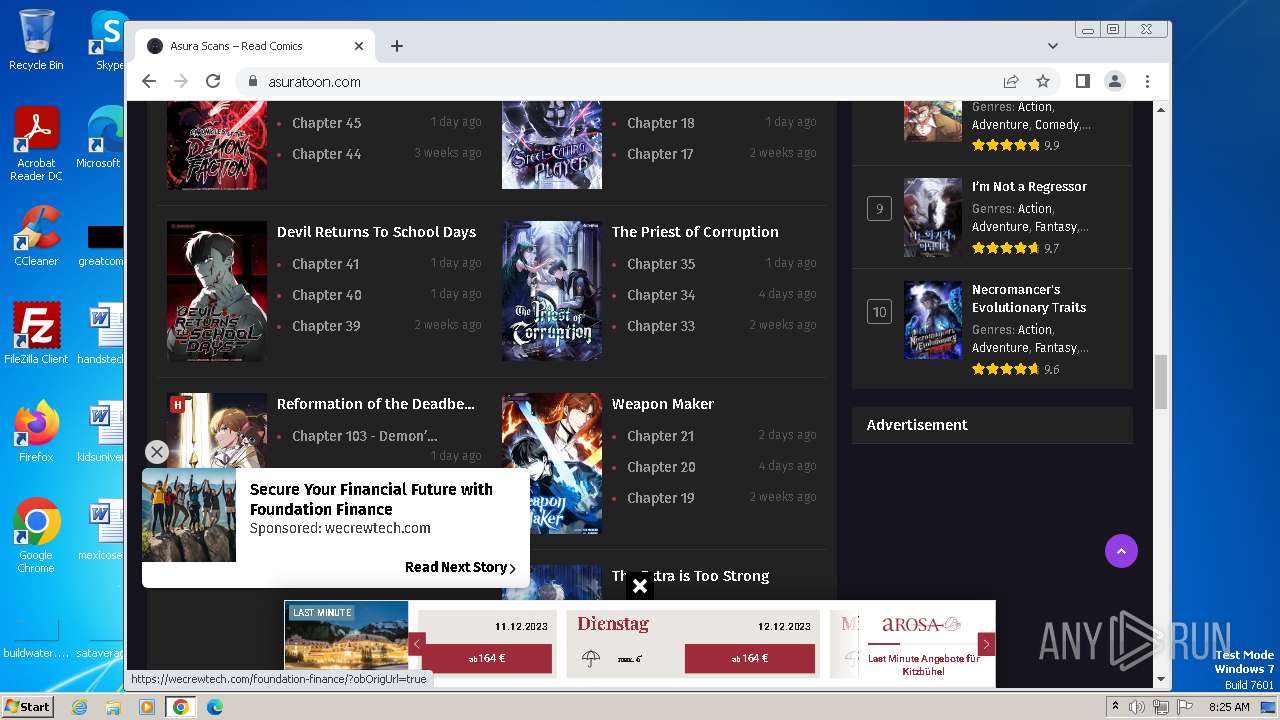1280x720 pixels.
Task: Open the Chrome profile avatar
Action: click(1115, 81)
